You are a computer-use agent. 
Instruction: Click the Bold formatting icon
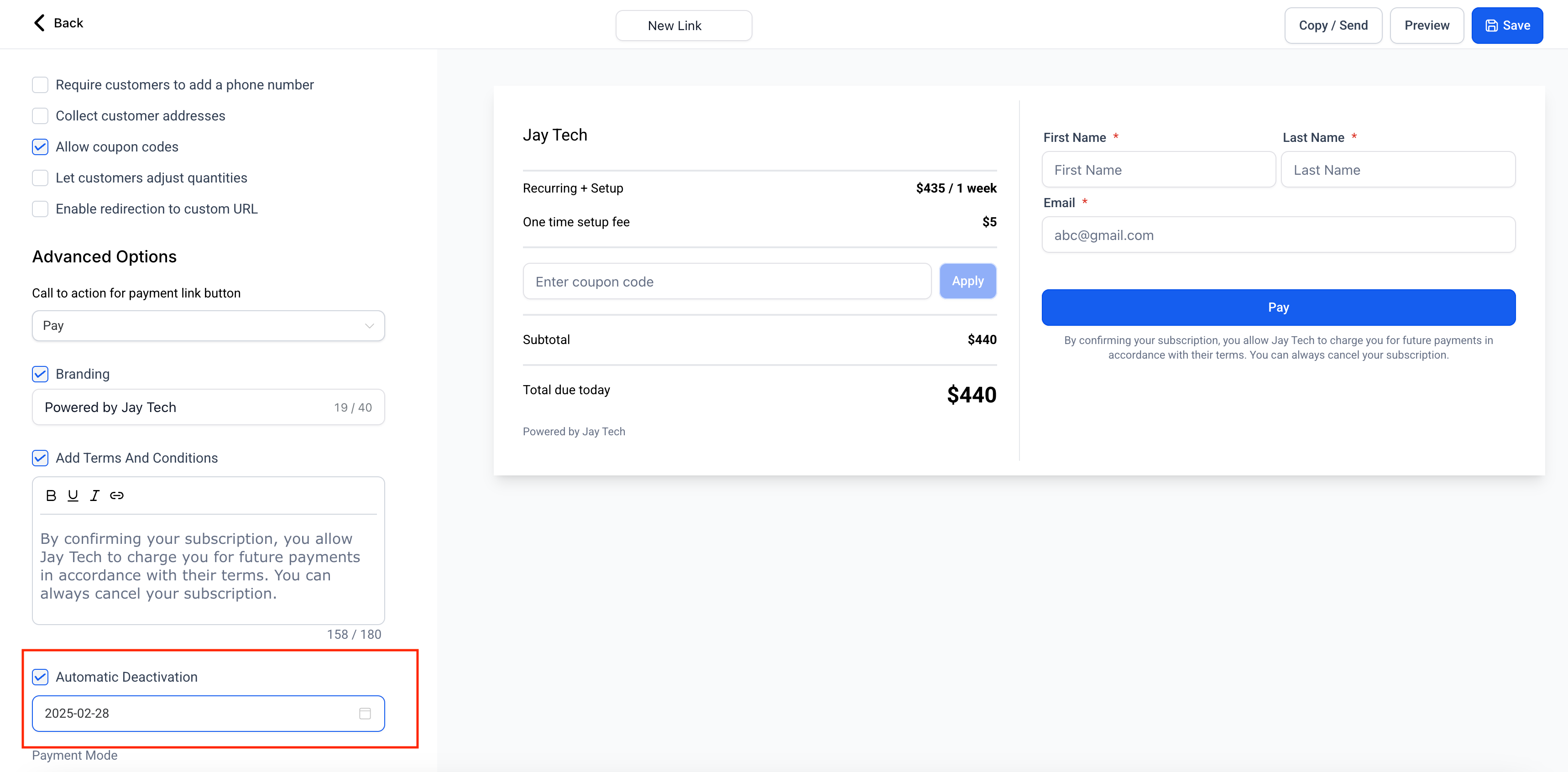[51, 496]
